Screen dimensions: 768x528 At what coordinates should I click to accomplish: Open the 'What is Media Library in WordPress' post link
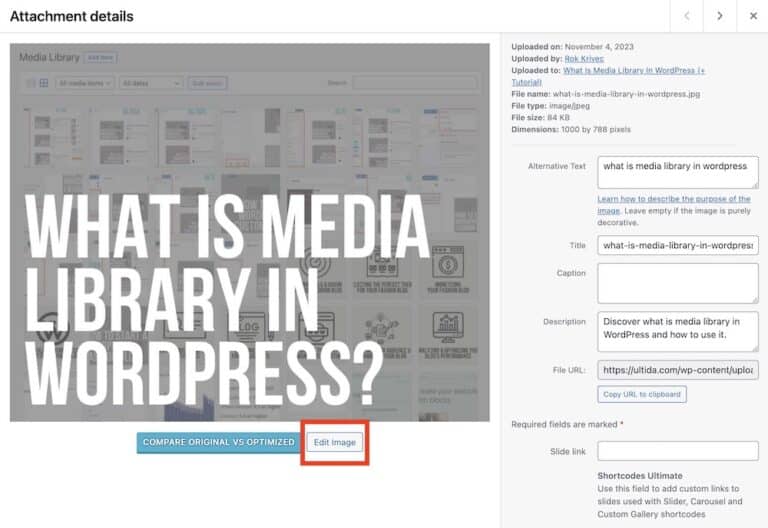[x=634, y=71]
